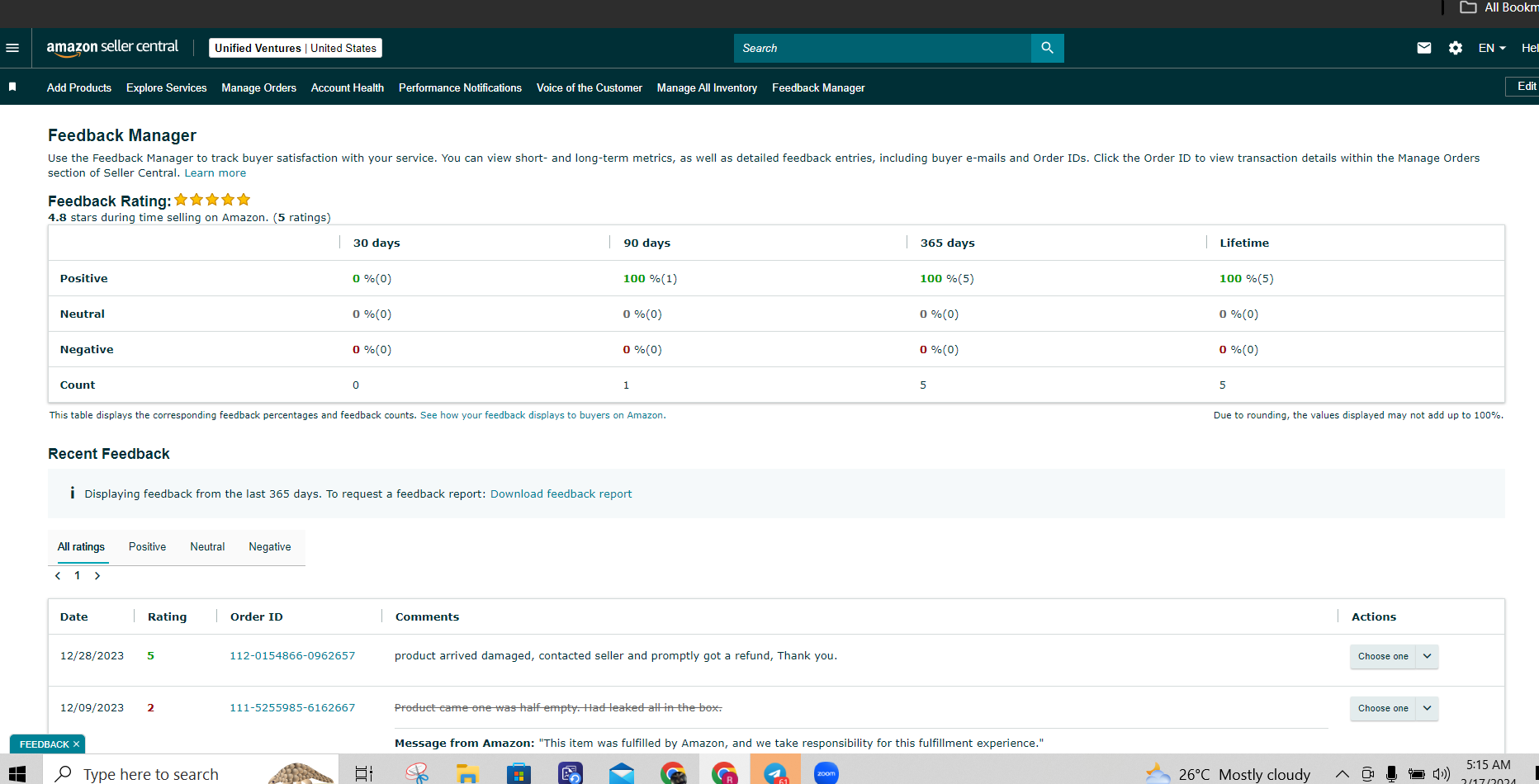Open Feedback Manager nav link
Viewport: 1539px width, 784px height.
point(818,87)
